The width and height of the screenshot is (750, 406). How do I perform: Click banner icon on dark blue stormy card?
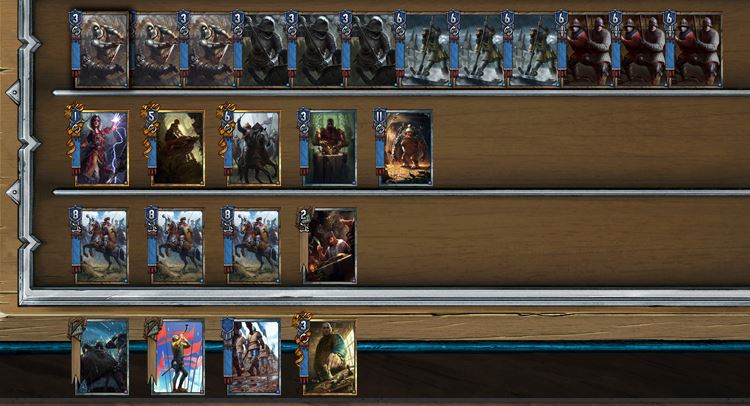tap(76, 328)
